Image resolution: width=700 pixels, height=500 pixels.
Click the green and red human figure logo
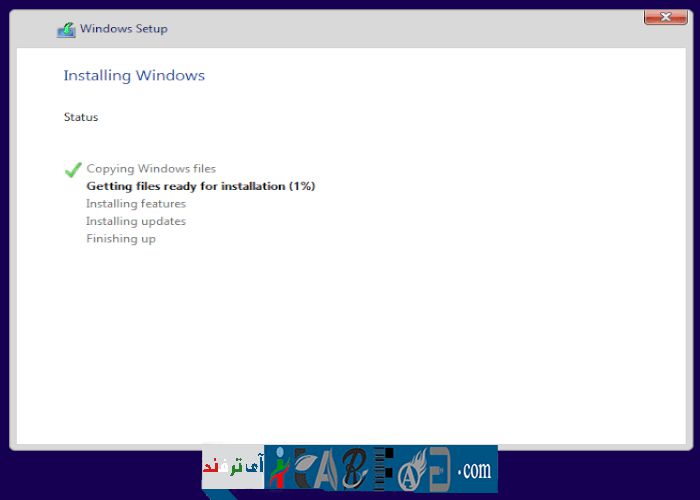tap(277, 469)
